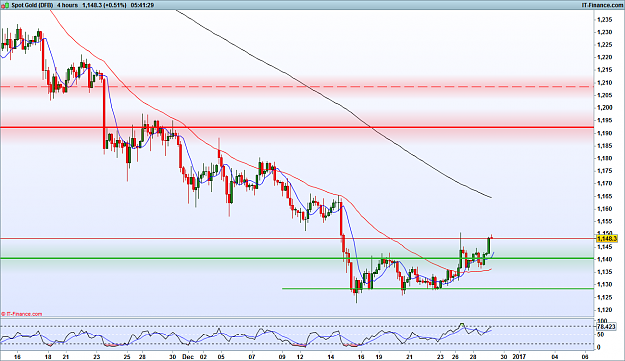
Task: Click the 14 date axis label
Action: [331, 357]
